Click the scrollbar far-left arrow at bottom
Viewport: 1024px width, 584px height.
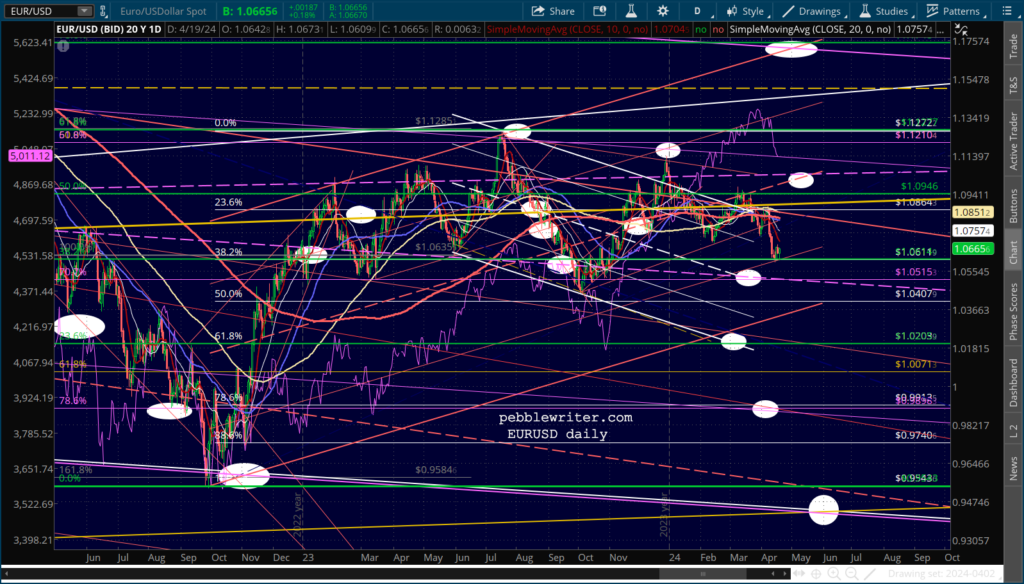tap(6, 574)
